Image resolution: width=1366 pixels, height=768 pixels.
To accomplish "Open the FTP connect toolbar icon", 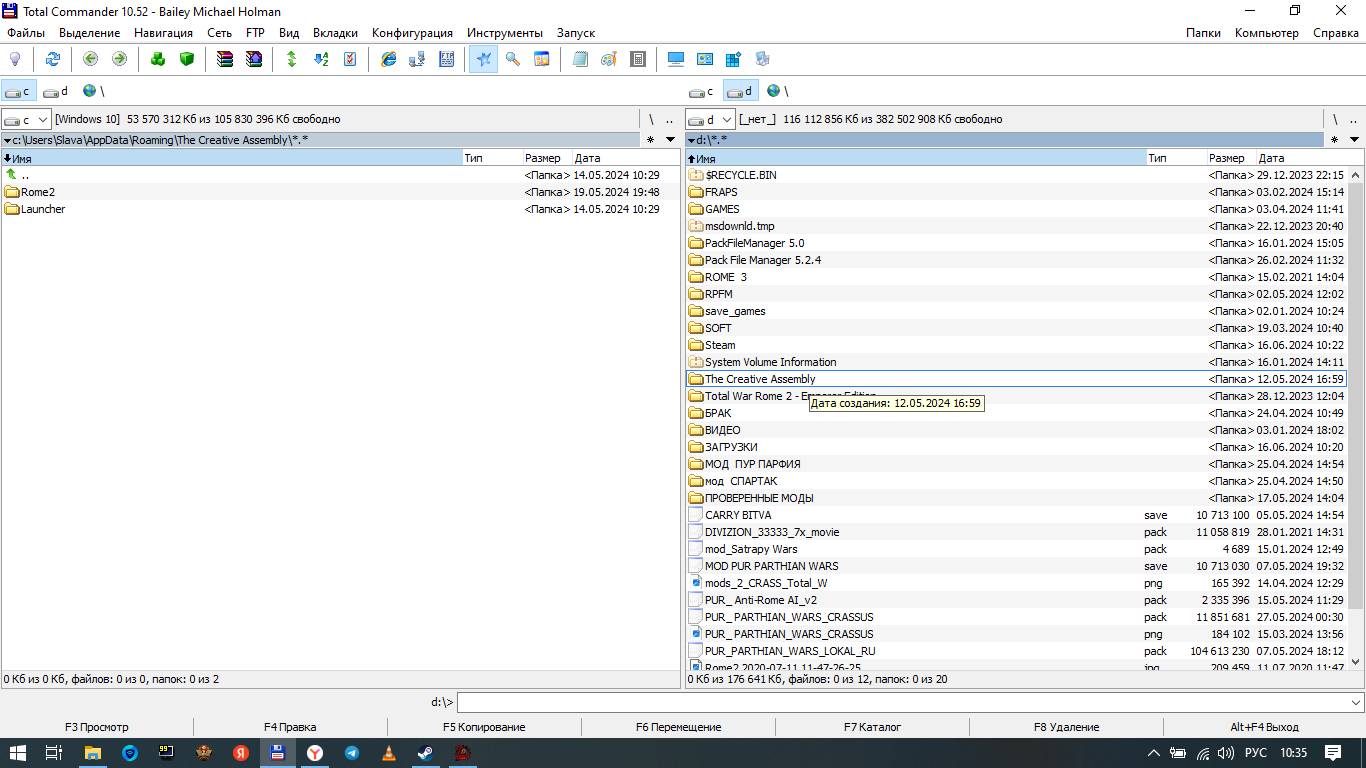I will [x=446, y=59].
